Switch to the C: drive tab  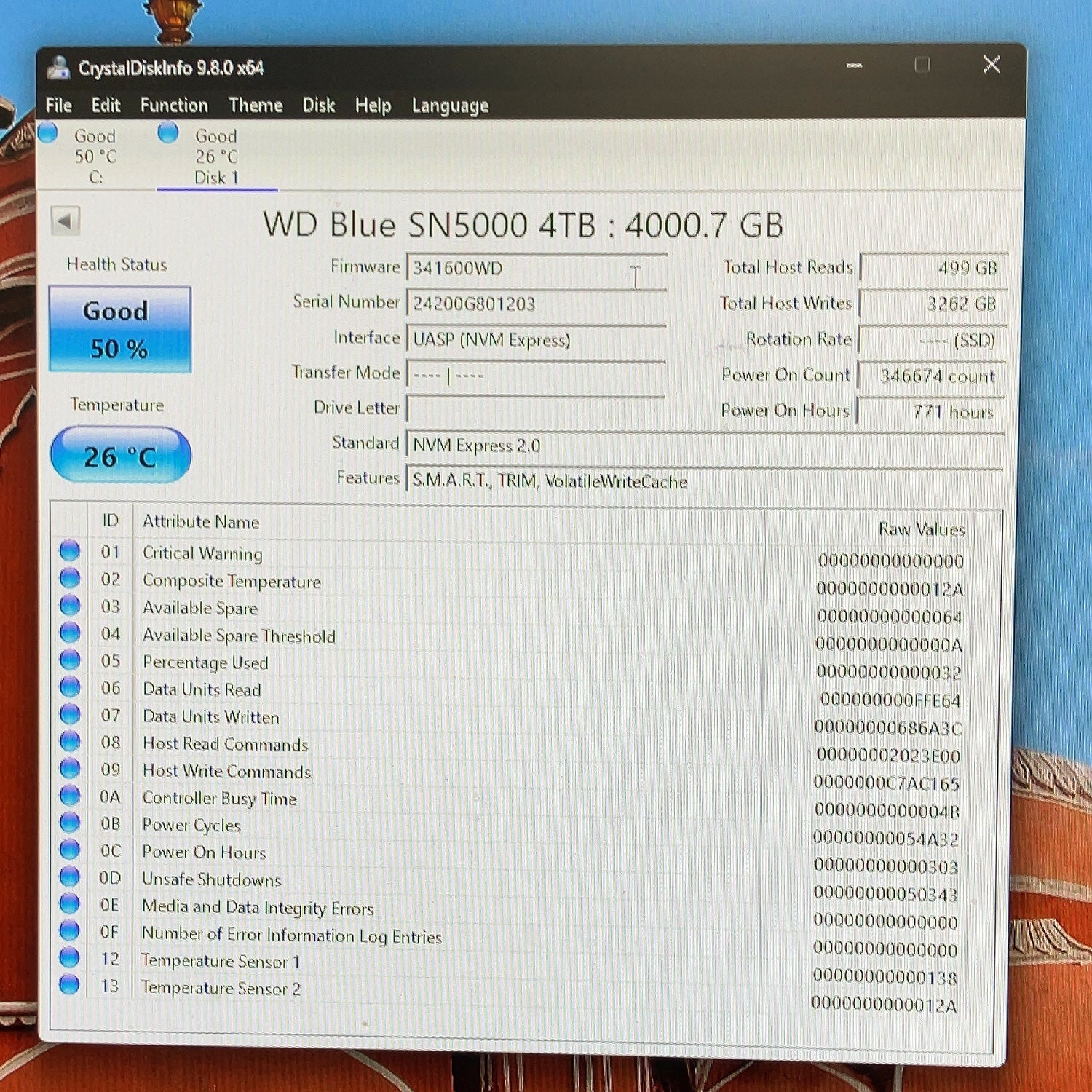[95, 157]
